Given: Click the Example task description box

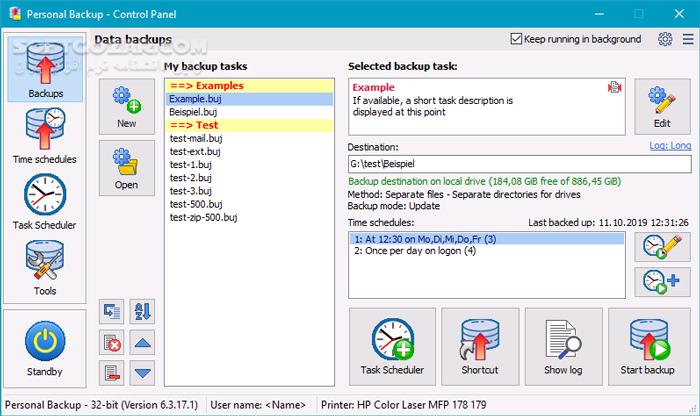Looking at the screenshot, I should 487,107.
